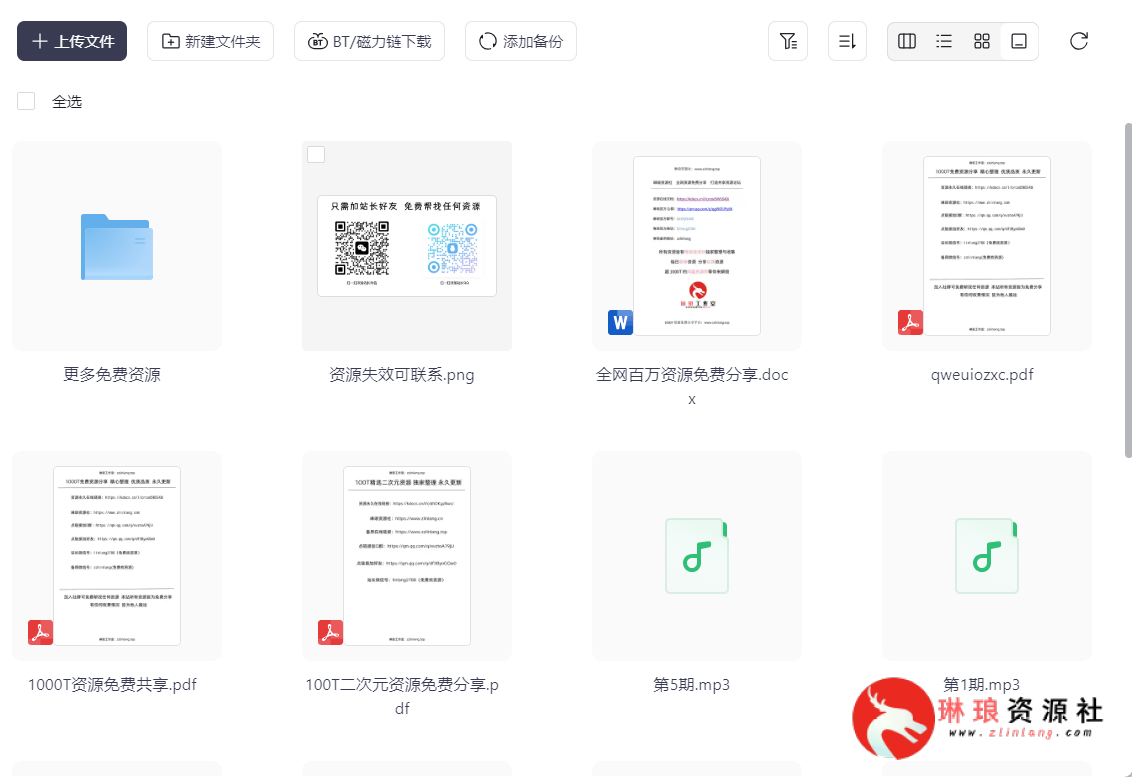Click the 资源失效可联系.png file name
Image resolution: width=1132 pixels, height=777 pixels.
click(401, 374)
